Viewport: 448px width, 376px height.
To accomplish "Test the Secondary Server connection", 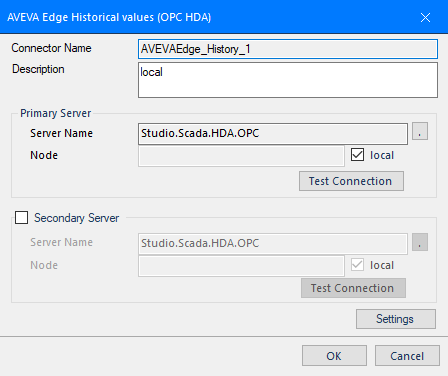I will (353, 288).
